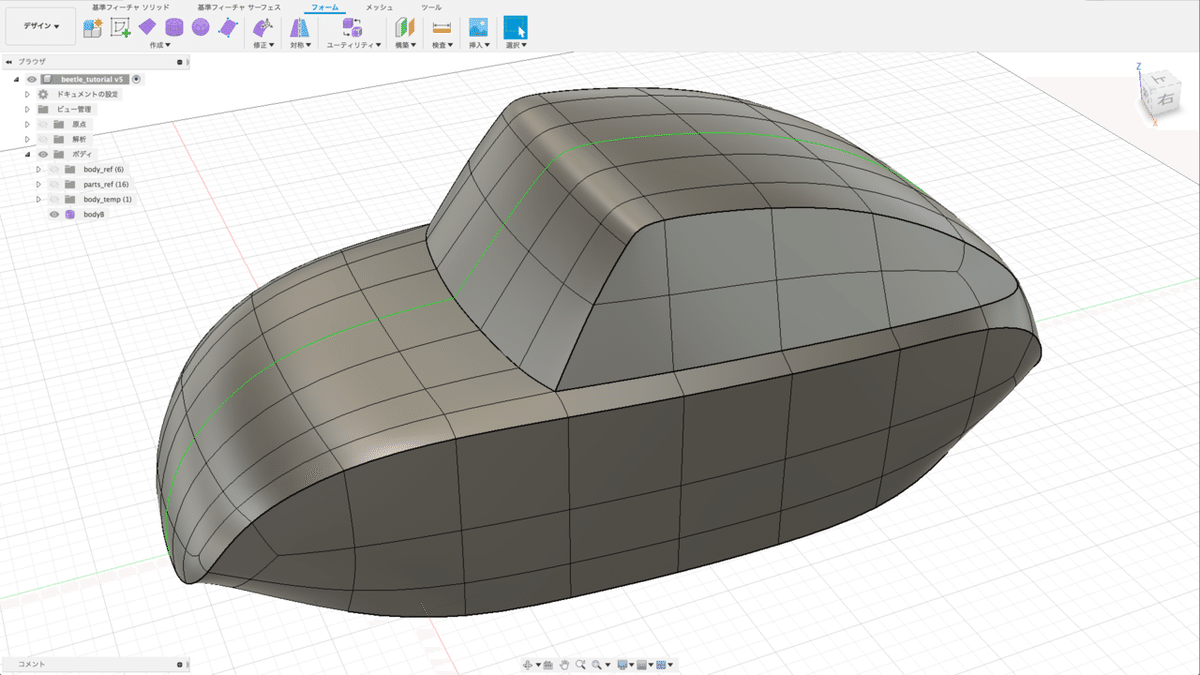Image resolution: width=1200 pixels, height=675 pixels.
Task: Click the Display Settings monitor icon
Action: point(622,664)
